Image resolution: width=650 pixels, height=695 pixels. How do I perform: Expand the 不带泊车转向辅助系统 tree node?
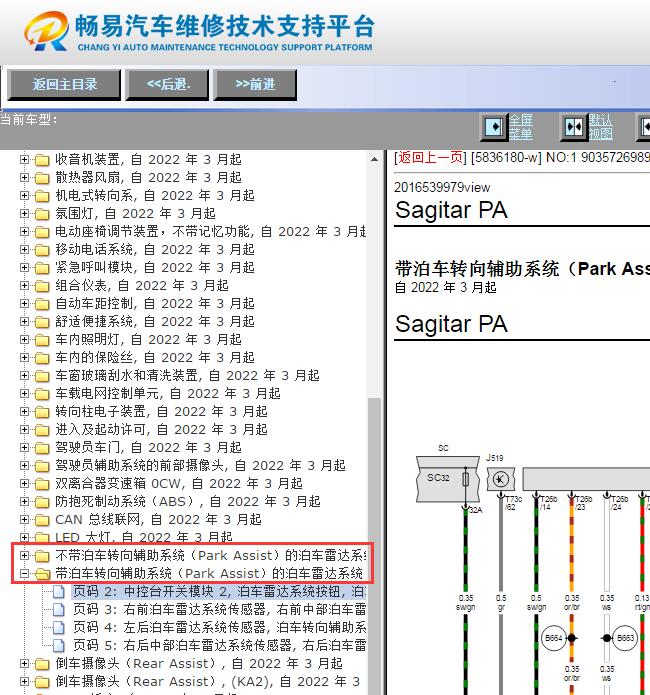[x=24, y=555]
